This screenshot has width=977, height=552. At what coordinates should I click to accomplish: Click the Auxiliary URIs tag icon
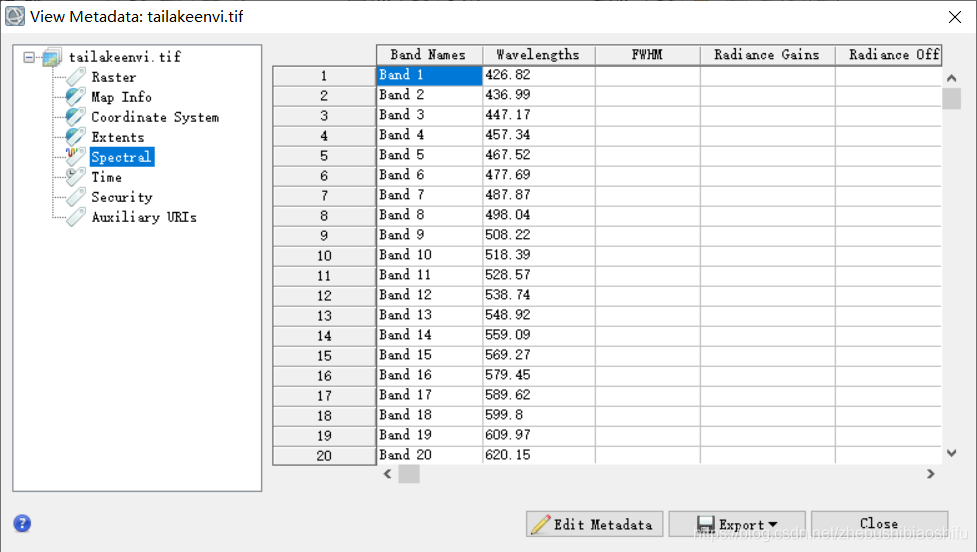coord(75,217)
